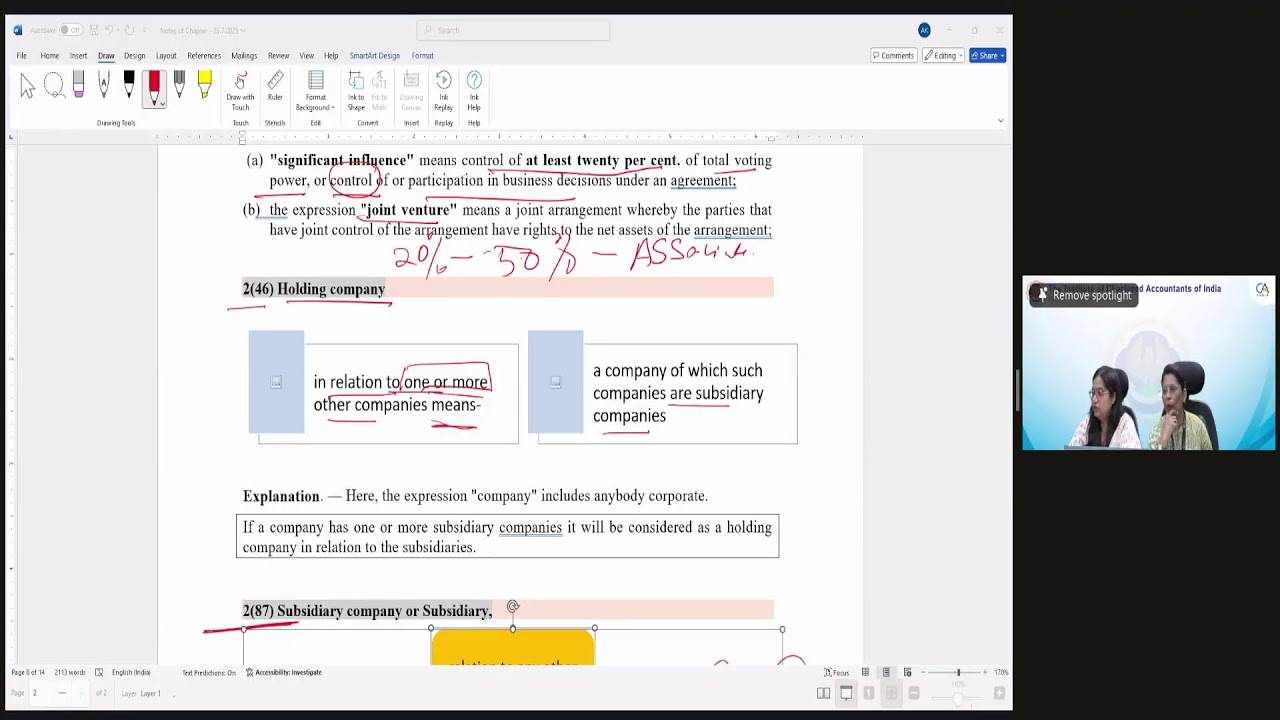1280x720 pixels.
Task: Collapse the ribbon with the chevron
Action: [1000, 121]
